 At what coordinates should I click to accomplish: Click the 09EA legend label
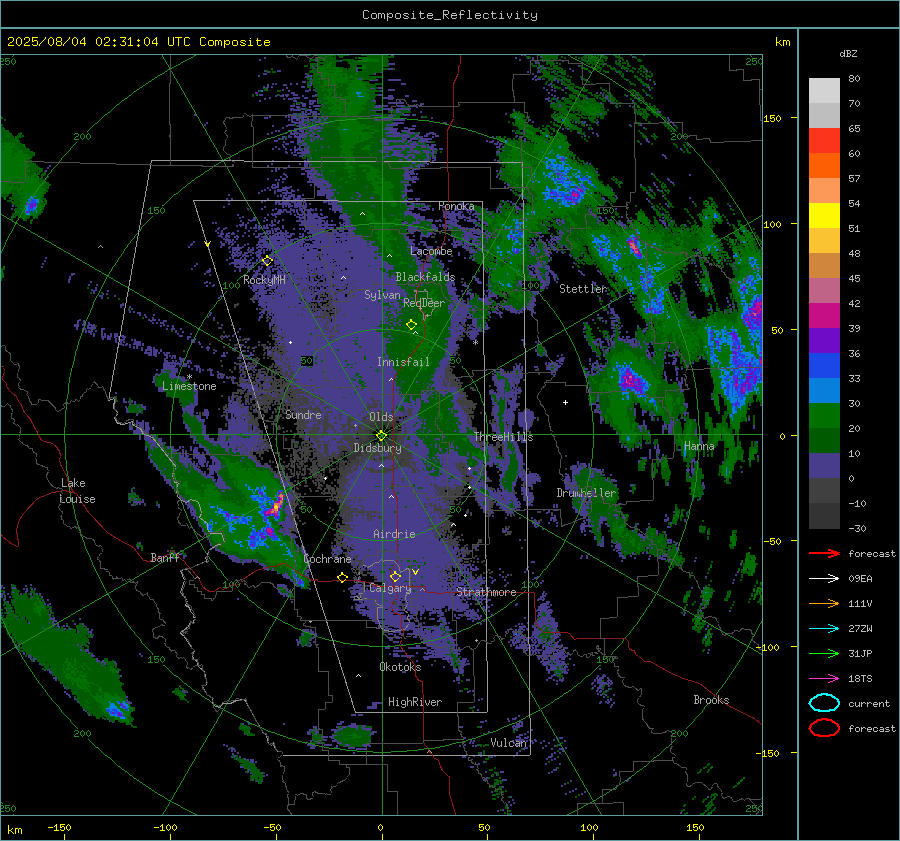click(860, 579)
